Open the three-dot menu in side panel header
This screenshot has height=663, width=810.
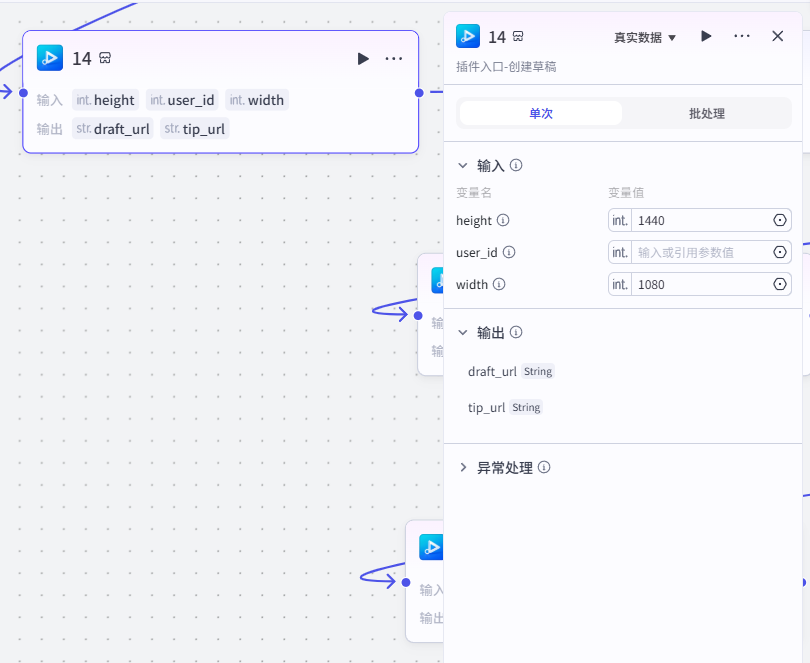[x=742, y=36]
